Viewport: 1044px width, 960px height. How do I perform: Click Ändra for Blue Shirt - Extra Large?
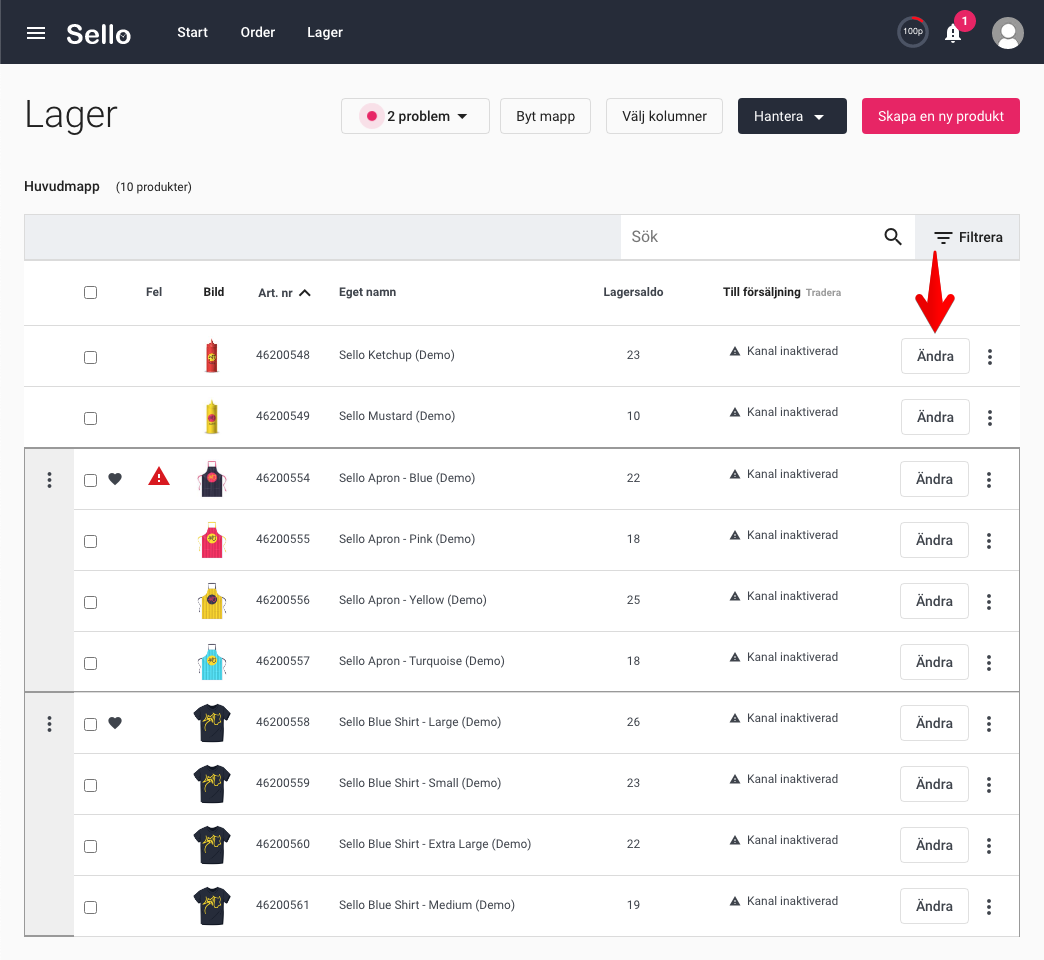[x=934, y=845]
